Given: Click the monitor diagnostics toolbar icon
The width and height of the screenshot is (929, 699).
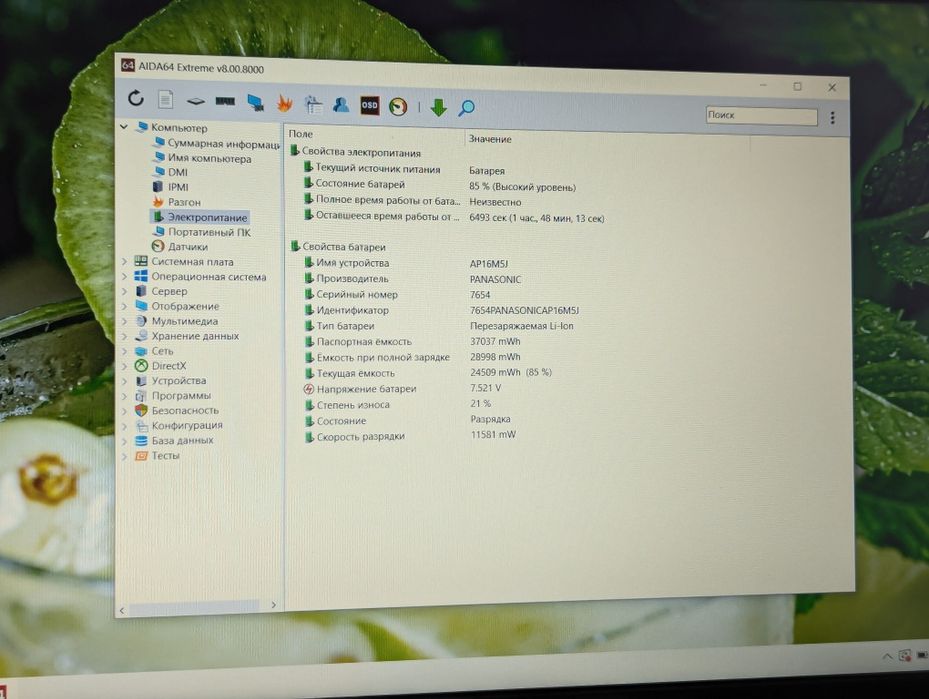Looking at the screenshot, I should coord(255,102).
